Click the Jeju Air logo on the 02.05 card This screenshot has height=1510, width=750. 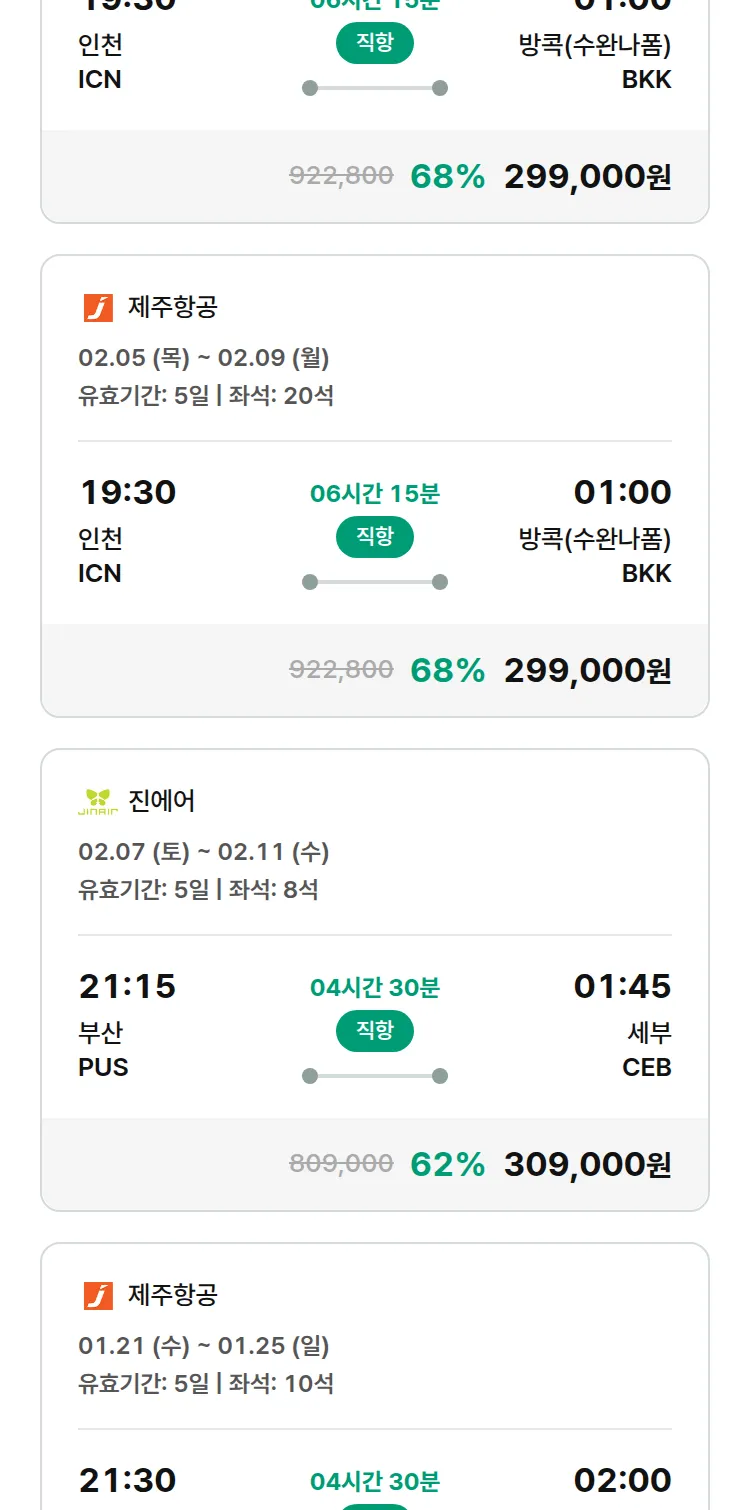(x=98, y=308)
